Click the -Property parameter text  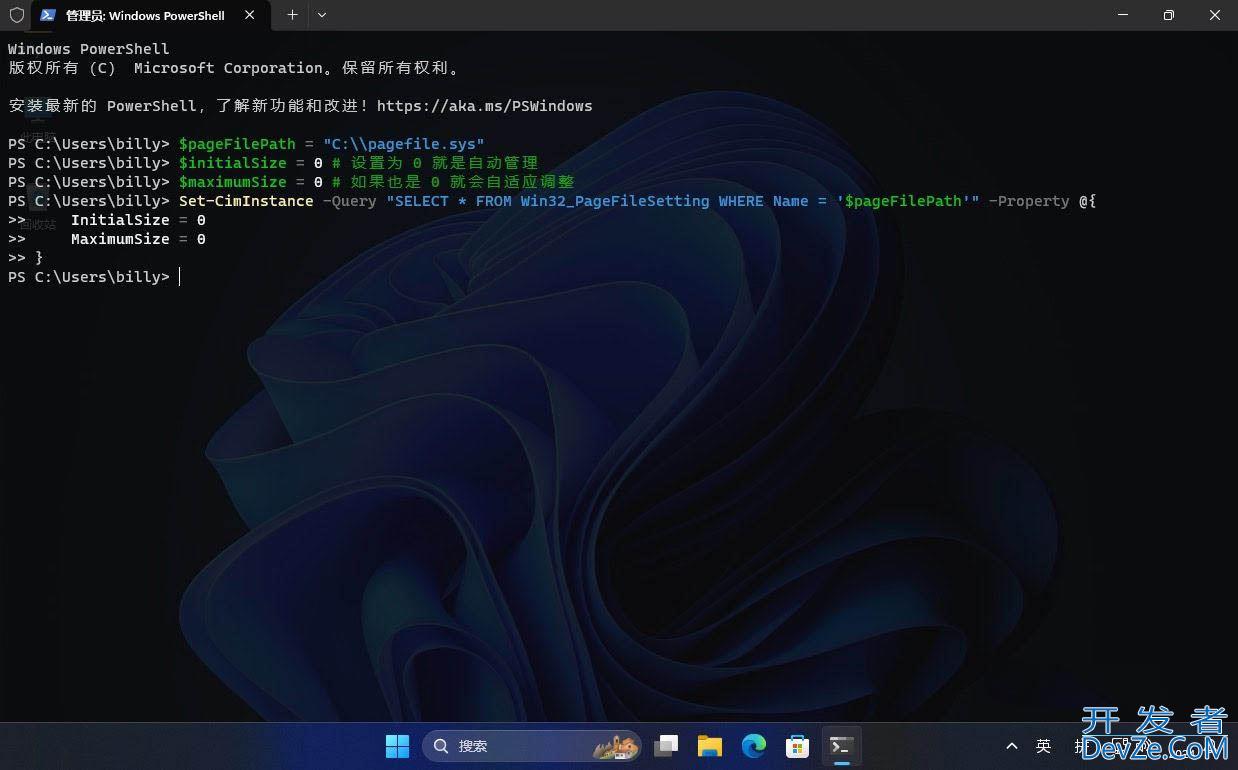[x=1029, y=201]
